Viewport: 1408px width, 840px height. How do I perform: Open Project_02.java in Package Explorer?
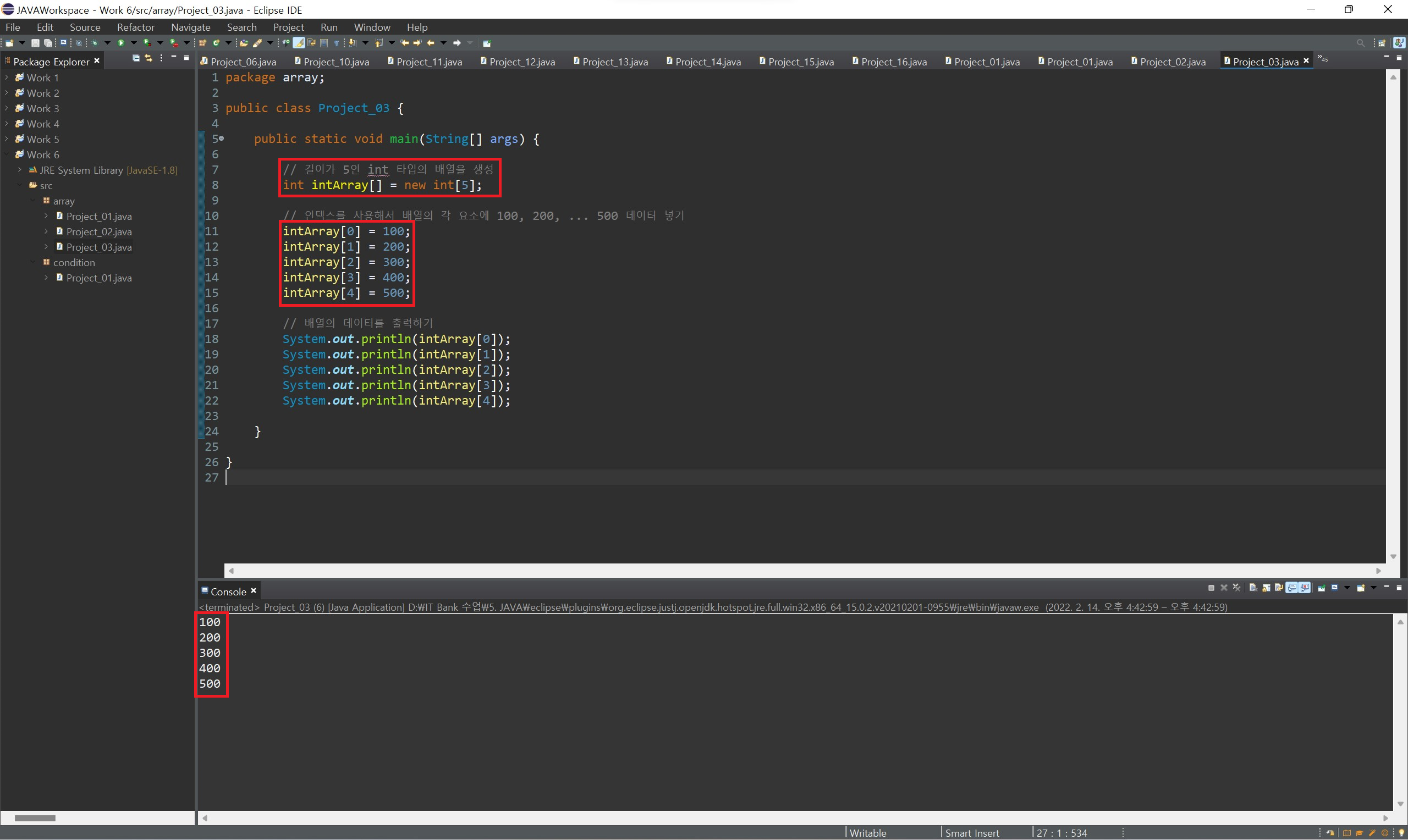(98, 231)
